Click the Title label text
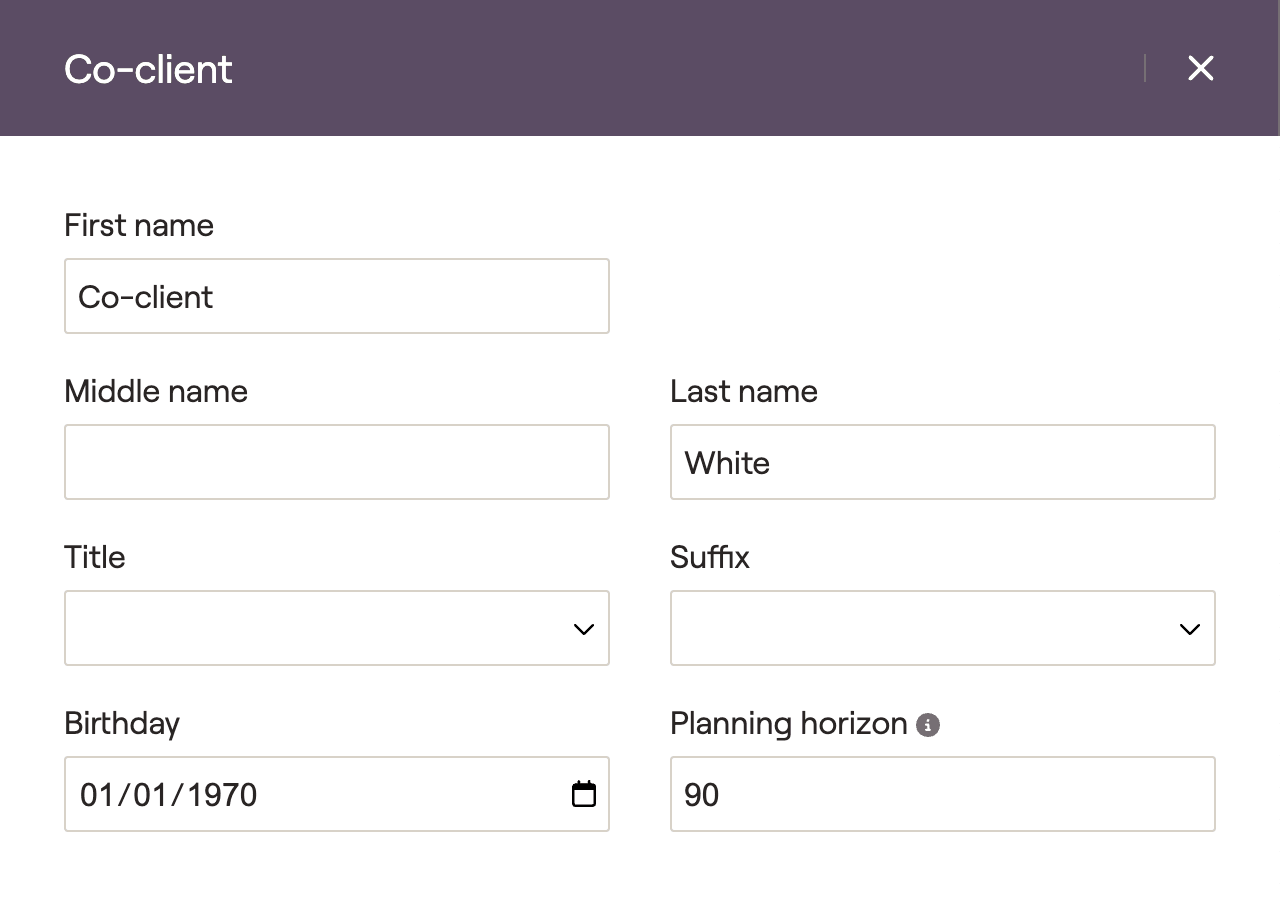 click(x=95, y=557)
